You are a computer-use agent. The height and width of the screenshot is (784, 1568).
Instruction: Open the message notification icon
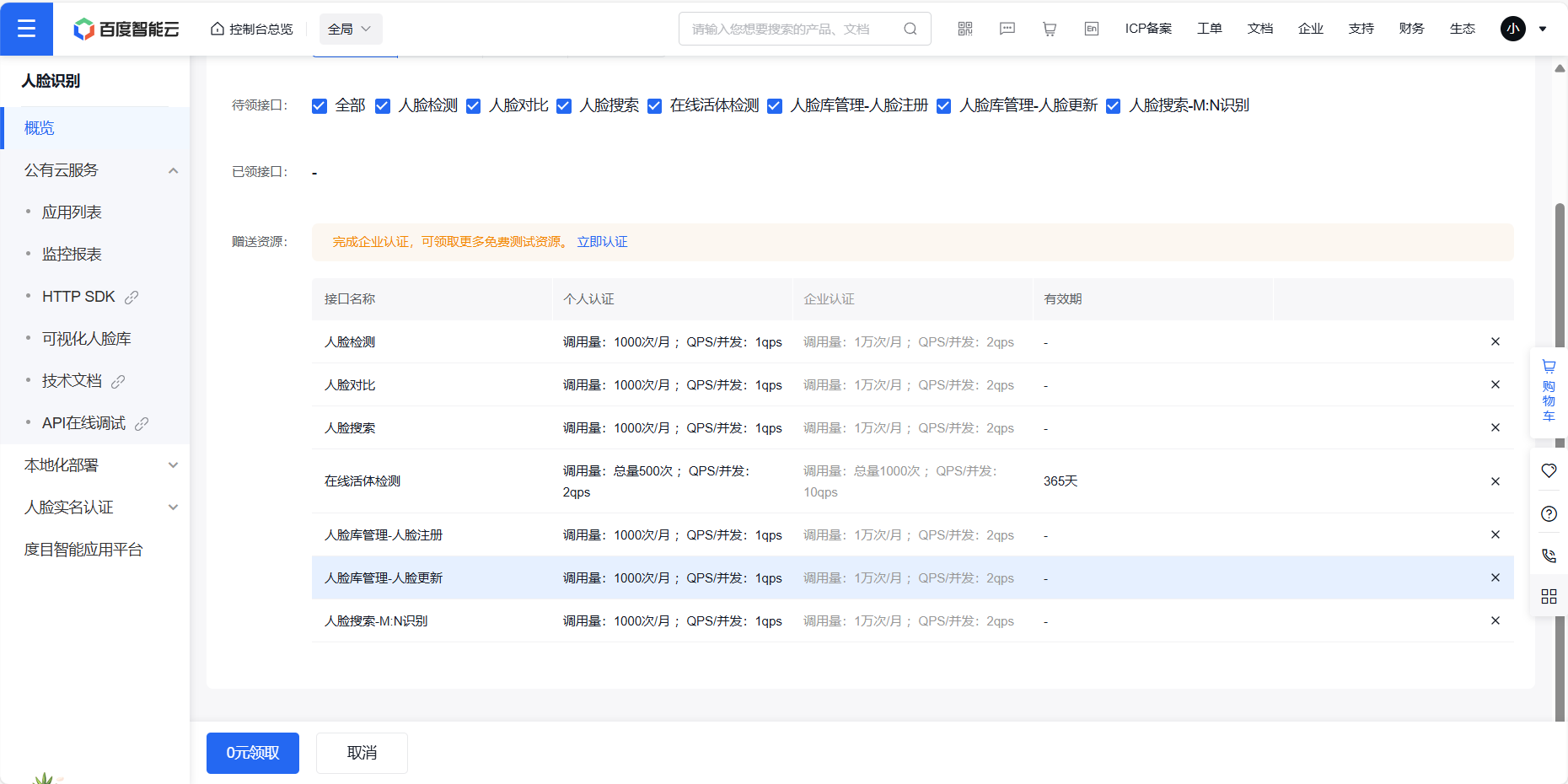click(1007, 29)
